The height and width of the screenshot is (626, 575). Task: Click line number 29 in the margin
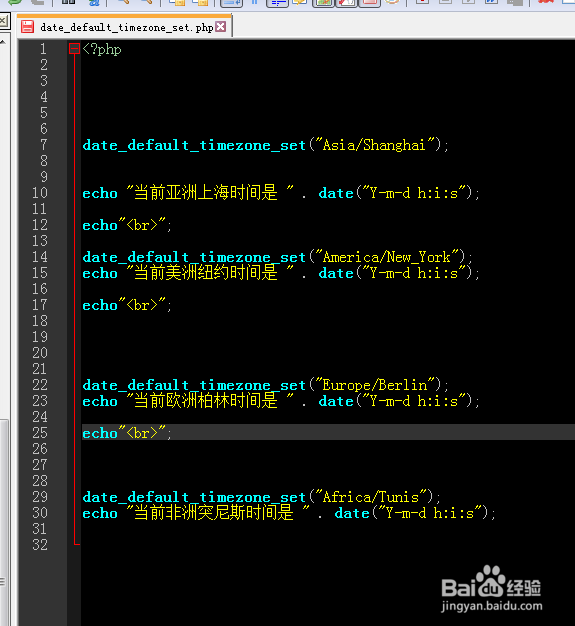(x=40, y=497)
